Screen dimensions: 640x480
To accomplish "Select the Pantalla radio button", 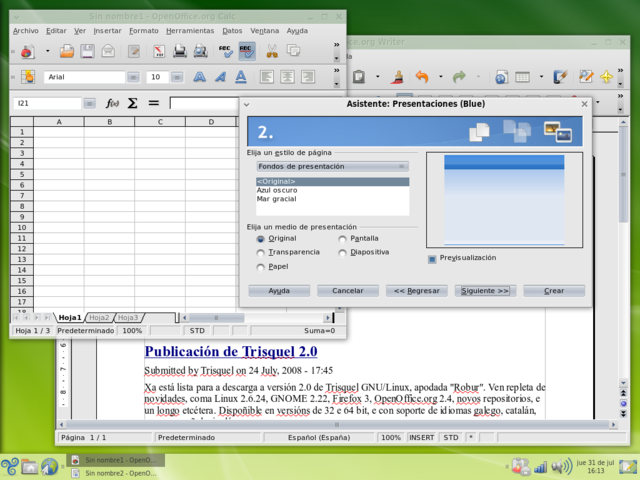I will (x=342, y=239).
